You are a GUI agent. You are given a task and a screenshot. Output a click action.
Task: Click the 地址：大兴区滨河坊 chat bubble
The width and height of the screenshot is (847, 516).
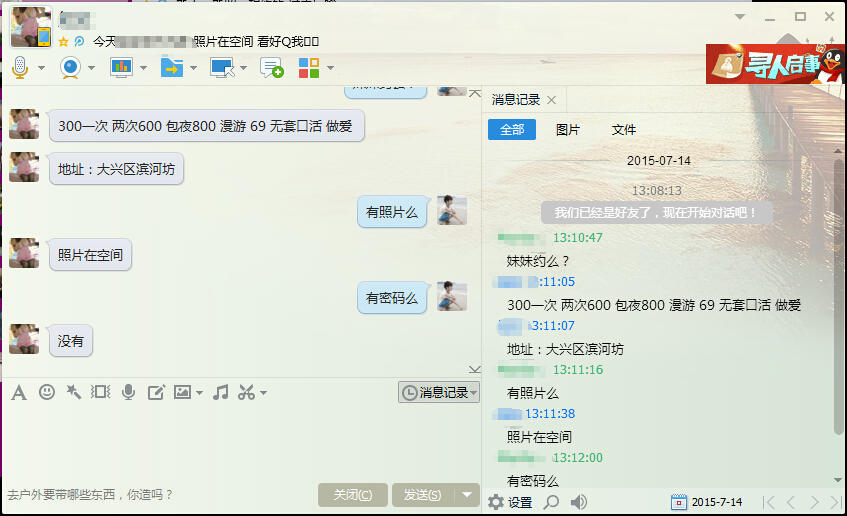point(117,169)
